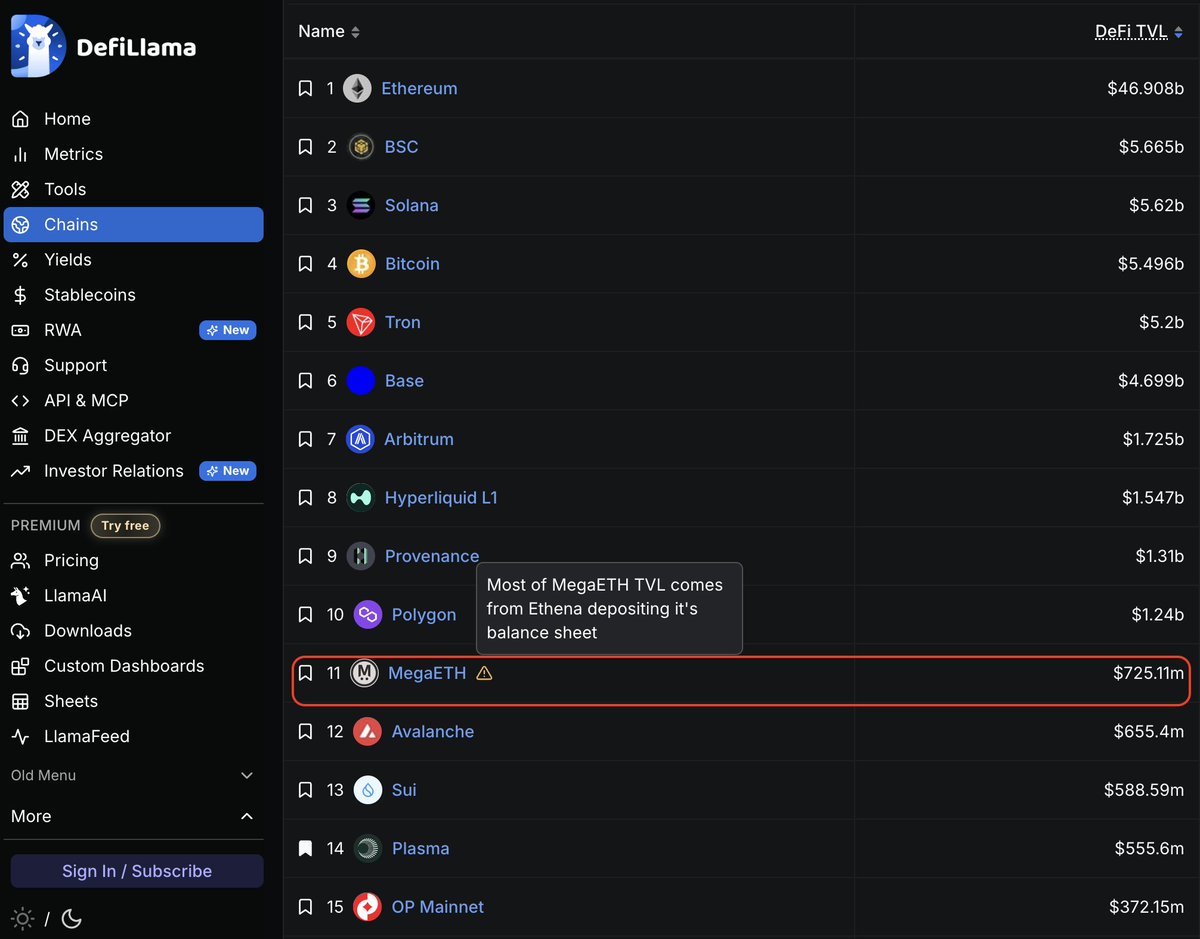Click the OP Mainnet logo
This screenshot has height=939, width=1200.
pos(368,908)
